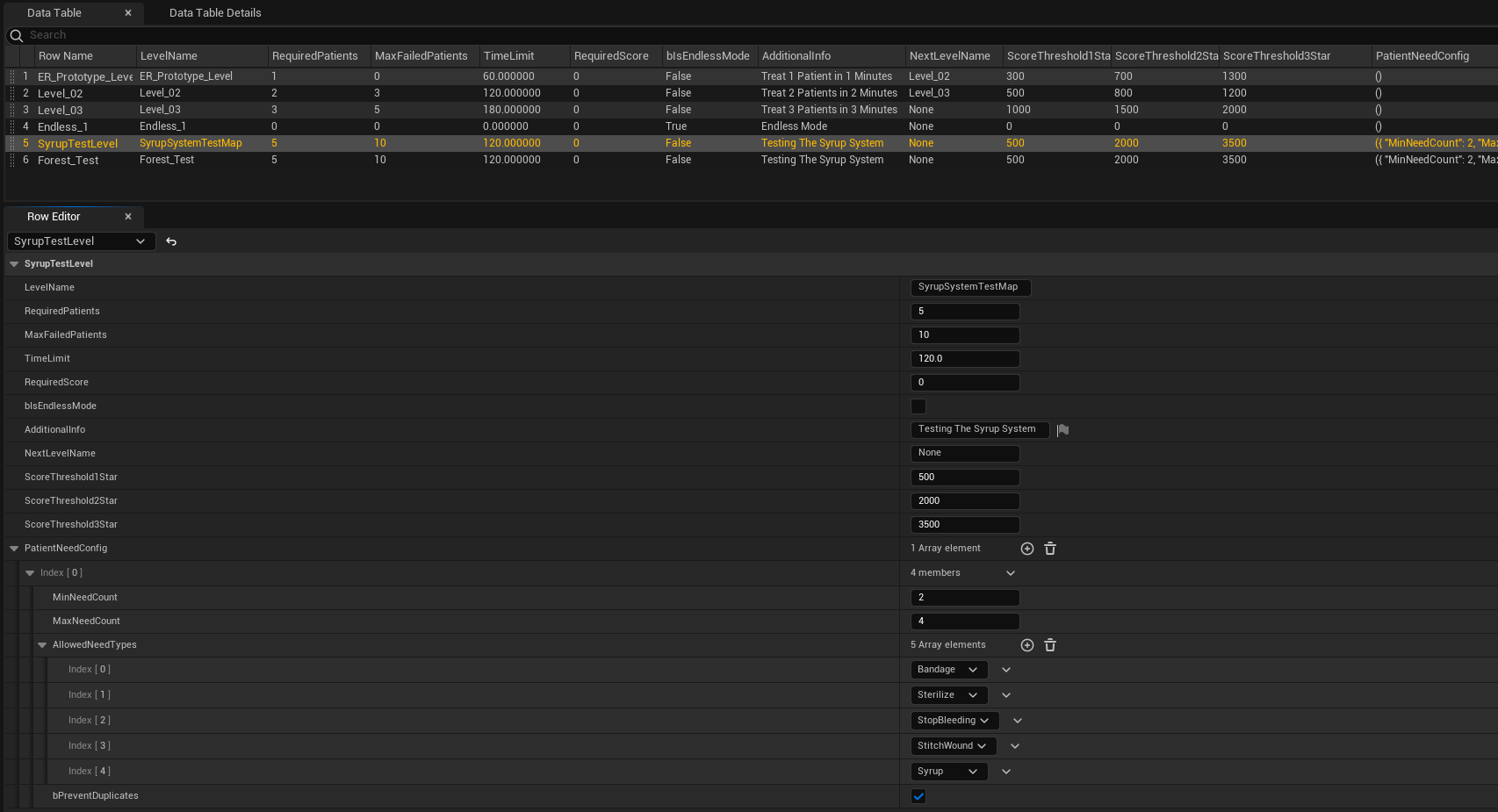The image size is (1498, 812).
Task: Open the Sterilize need type dropdown
Action: 949,695
